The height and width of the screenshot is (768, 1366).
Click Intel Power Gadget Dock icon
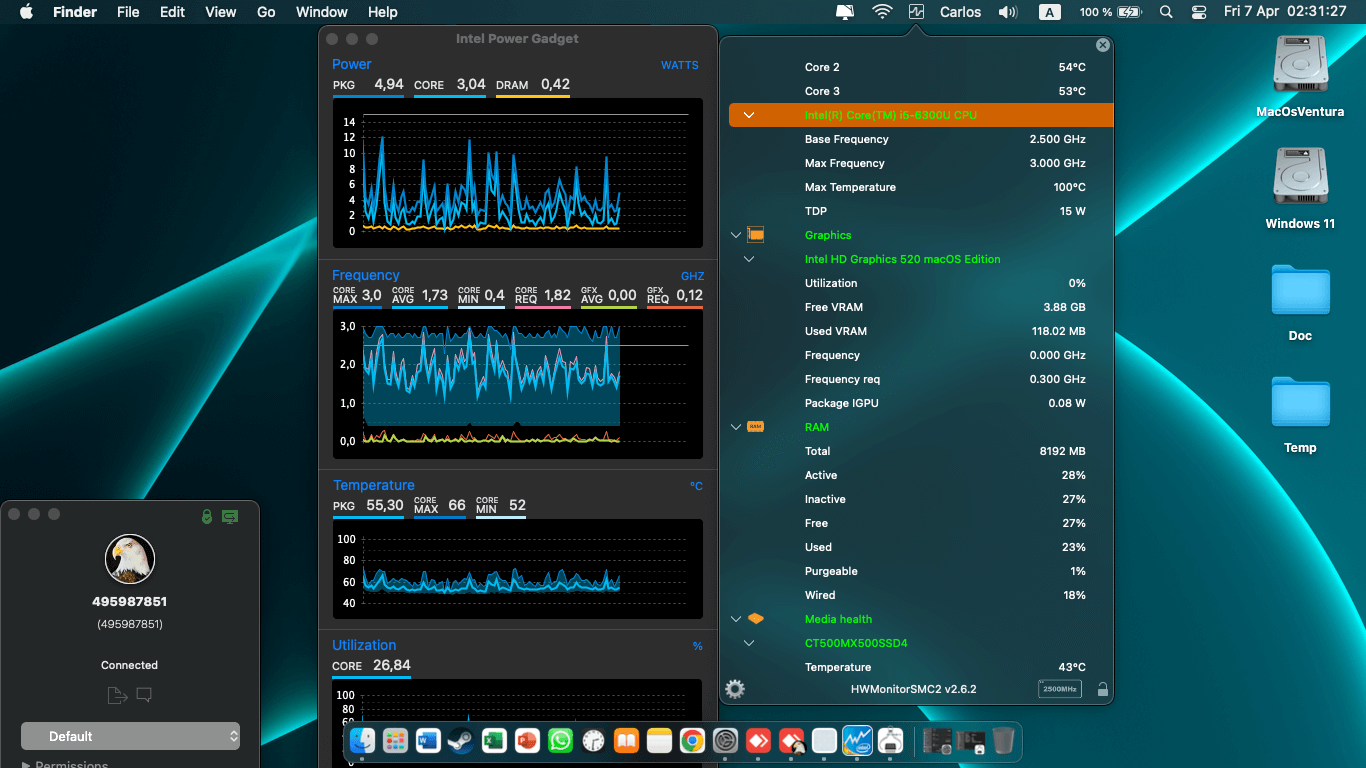click(x=857, y=740)
